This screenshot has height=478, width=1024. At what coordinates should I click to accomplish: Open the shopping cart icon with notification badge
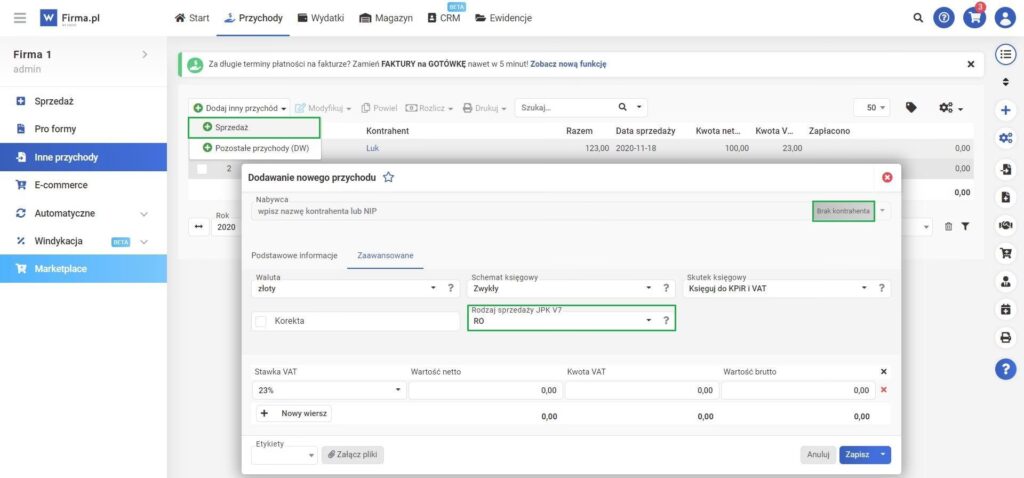click(973, 18)
